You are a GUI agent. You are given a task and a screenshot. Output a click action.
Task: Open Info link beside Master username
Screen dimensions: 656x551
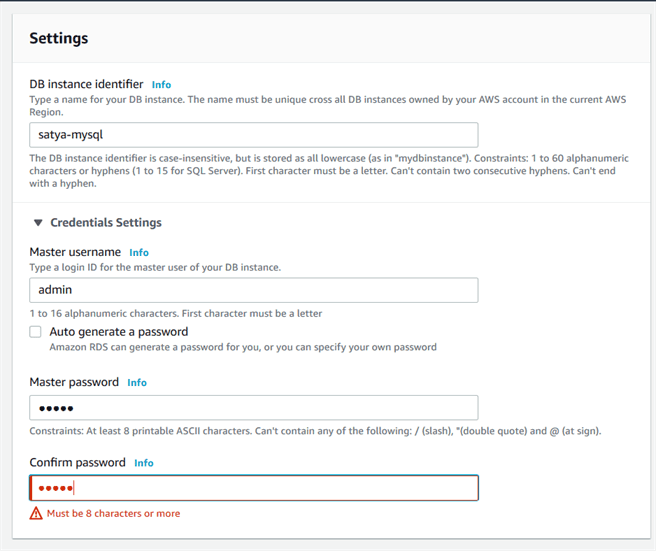[139, 253]
